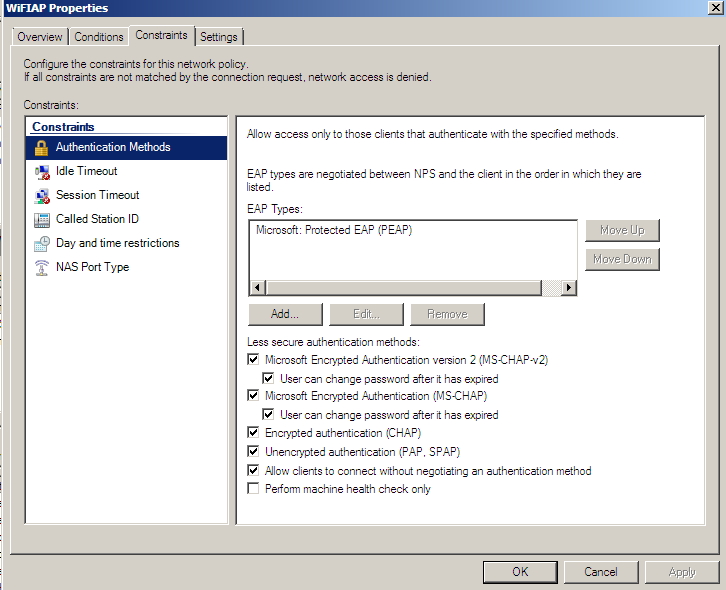Click the Authentication Methods lock icon
The height and width of the screenshot is (590, 726).
point(42,147)
